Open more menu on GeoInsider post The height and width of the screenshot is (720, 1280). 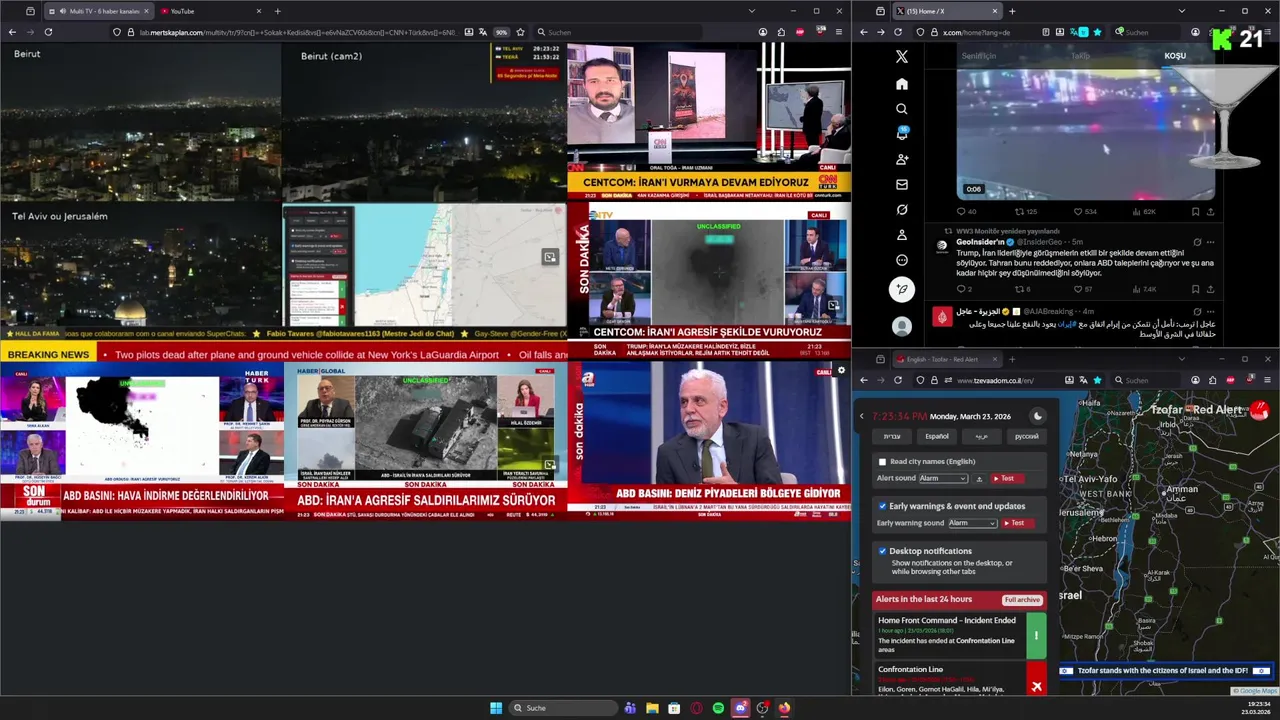[1210, 242]
